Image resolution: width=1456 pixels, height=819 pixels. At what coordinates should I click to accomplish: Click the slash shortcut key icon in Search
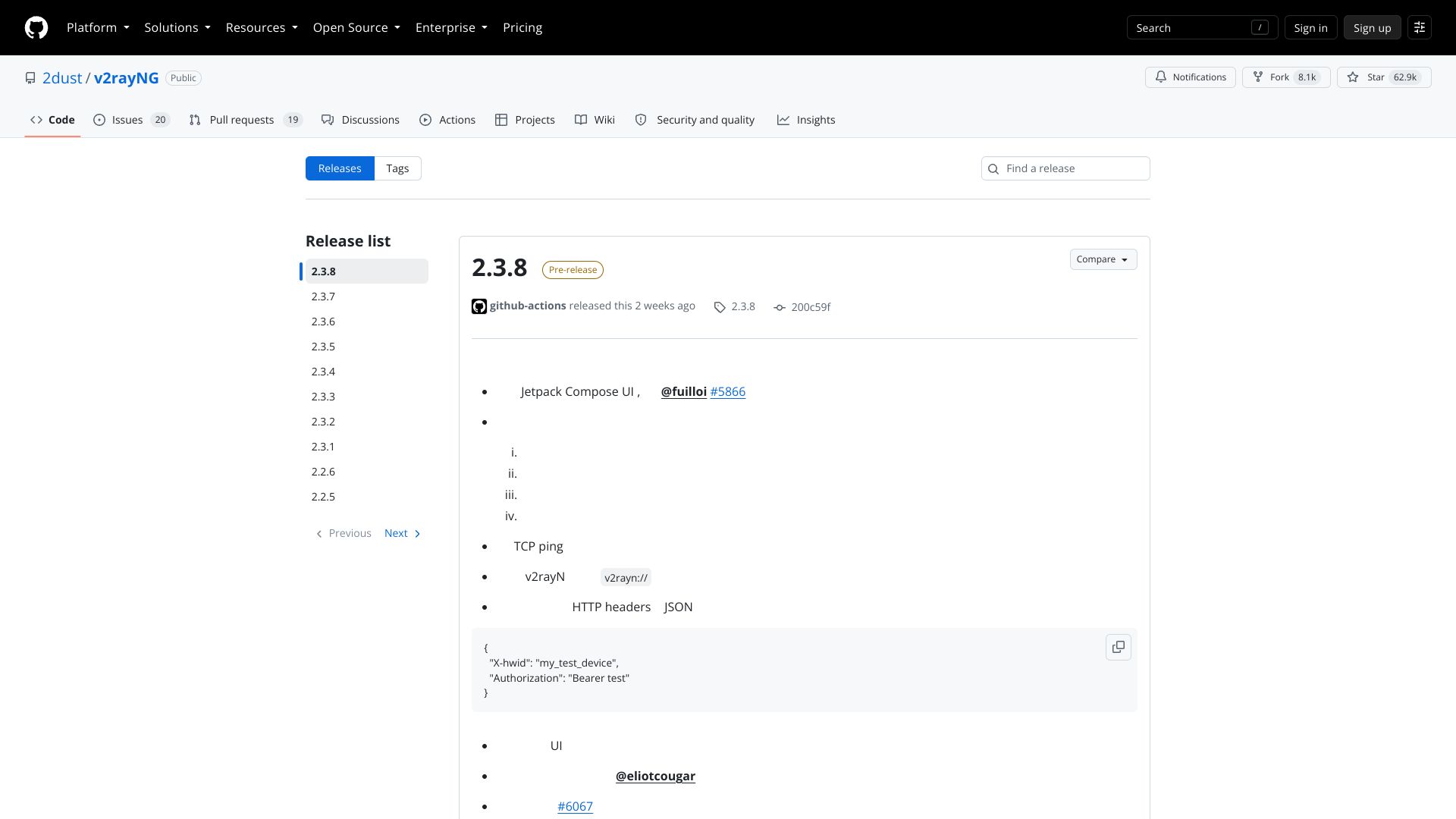click(x=1260, y=28)
